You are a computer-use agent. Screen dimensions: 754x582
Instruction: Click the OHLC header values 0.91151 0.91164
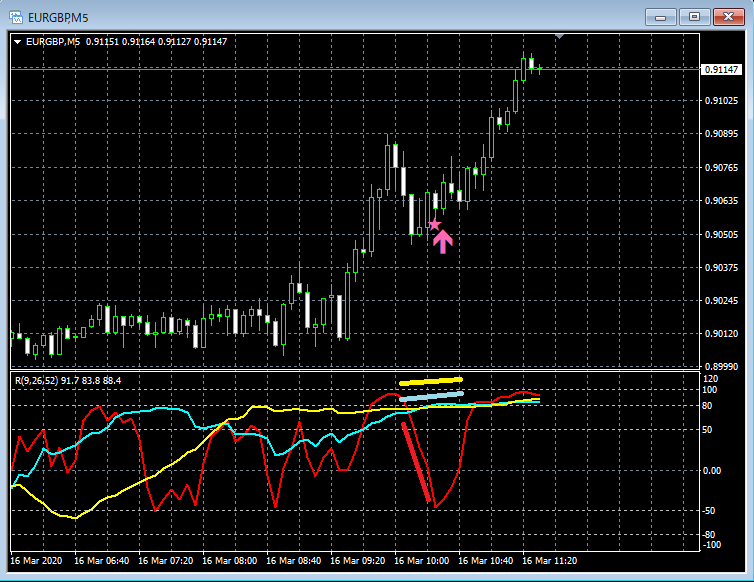tap(120, 42)
